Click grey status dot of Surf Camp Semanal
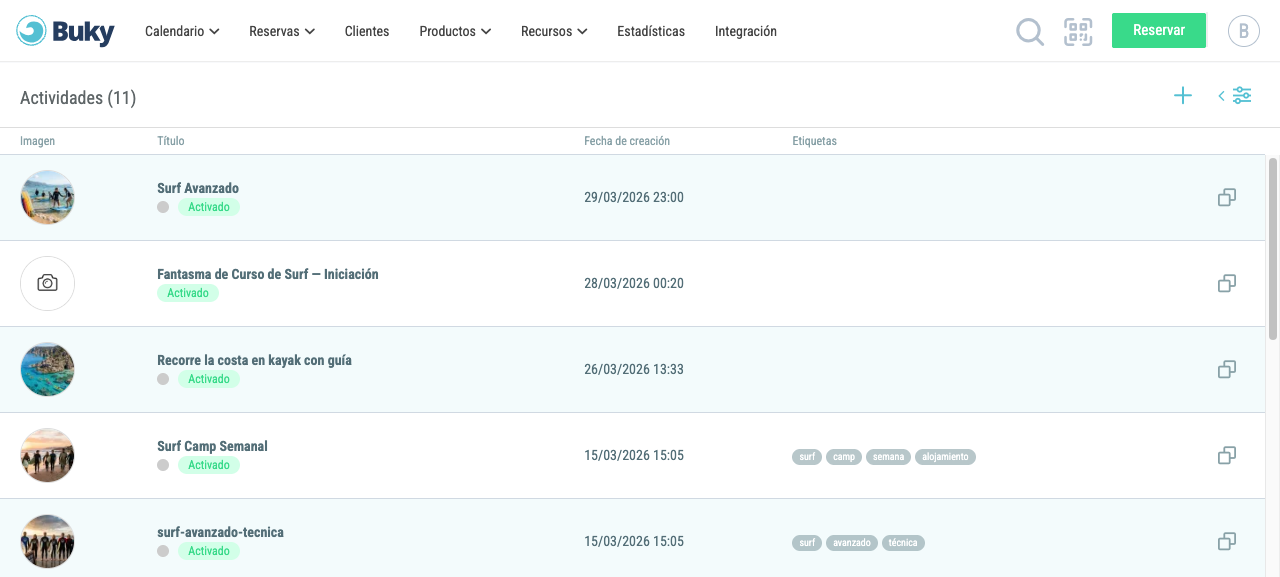Image resolution: width=1280 pixels, height=577 pixels. click(163, 465)
